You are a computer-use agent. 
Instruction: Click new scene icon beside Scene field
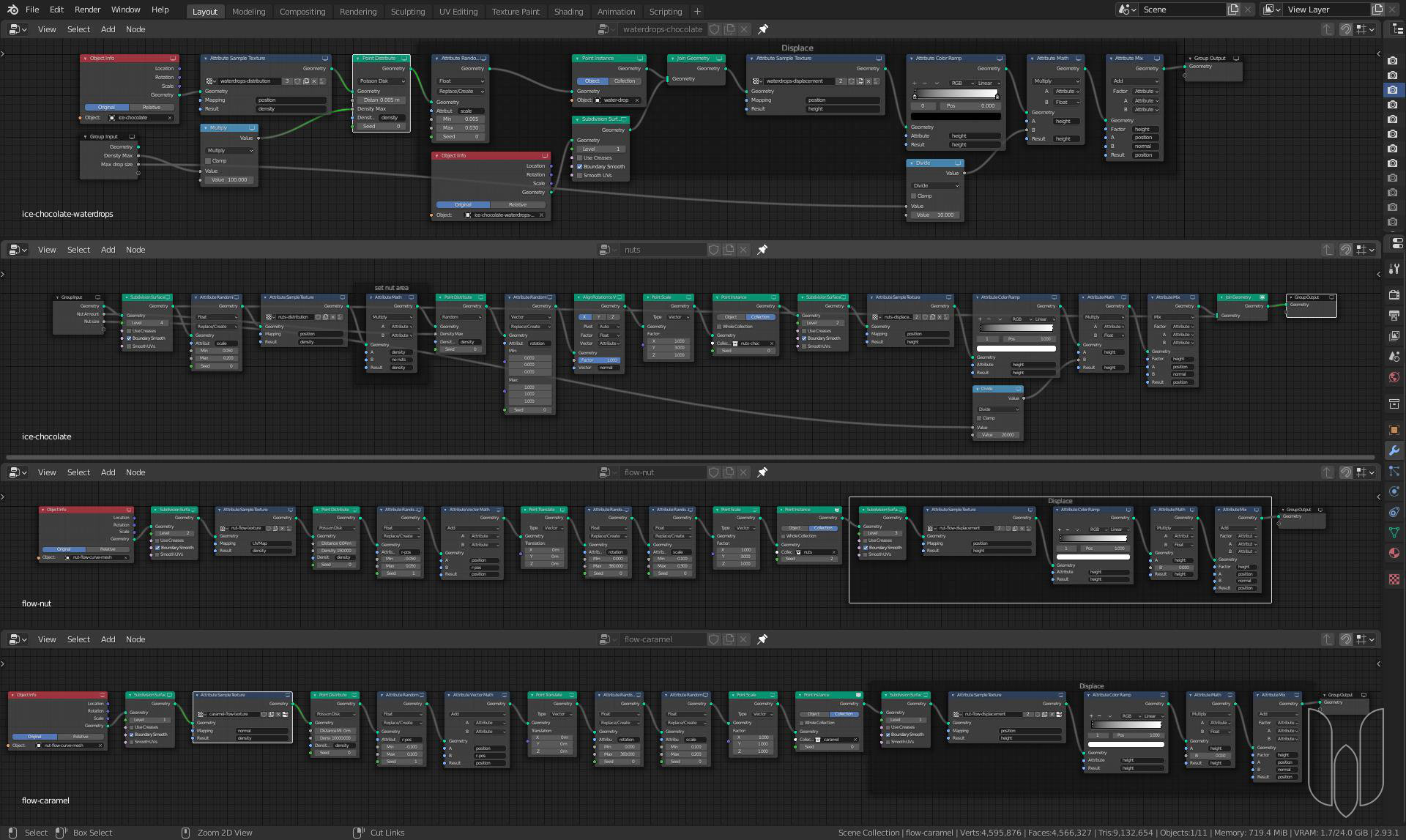(1233, 10)
